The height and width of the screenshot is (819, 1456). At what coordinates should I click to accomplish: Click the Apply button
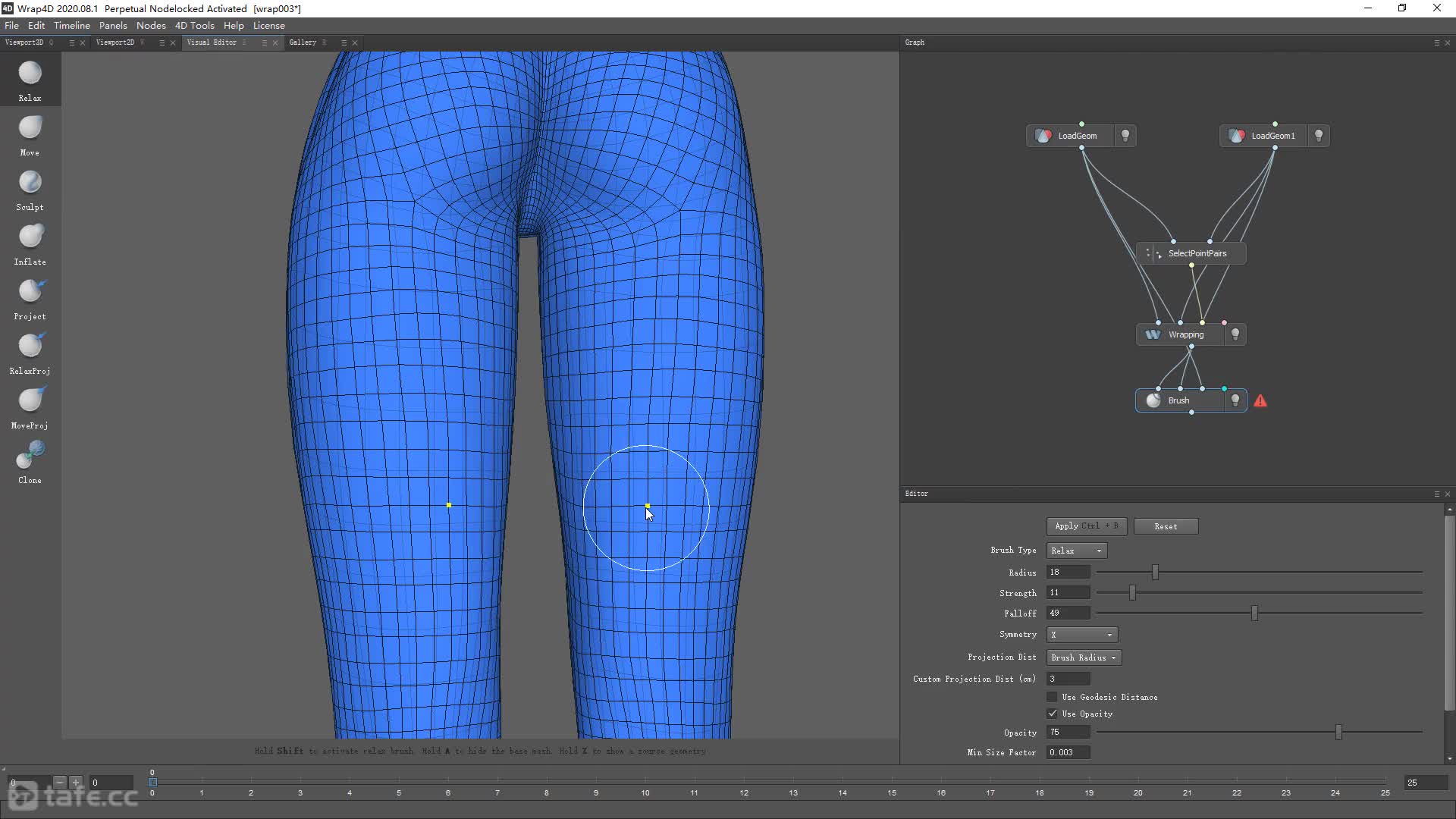[1086, 526]
